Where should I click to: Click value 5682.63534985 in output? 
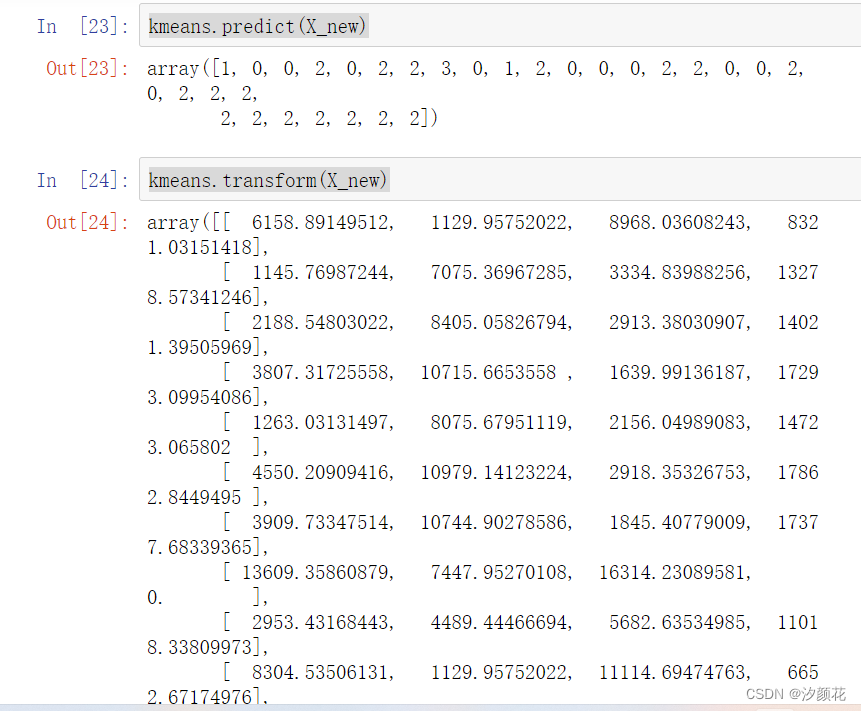pyautogui.click(x=679, y=622)
